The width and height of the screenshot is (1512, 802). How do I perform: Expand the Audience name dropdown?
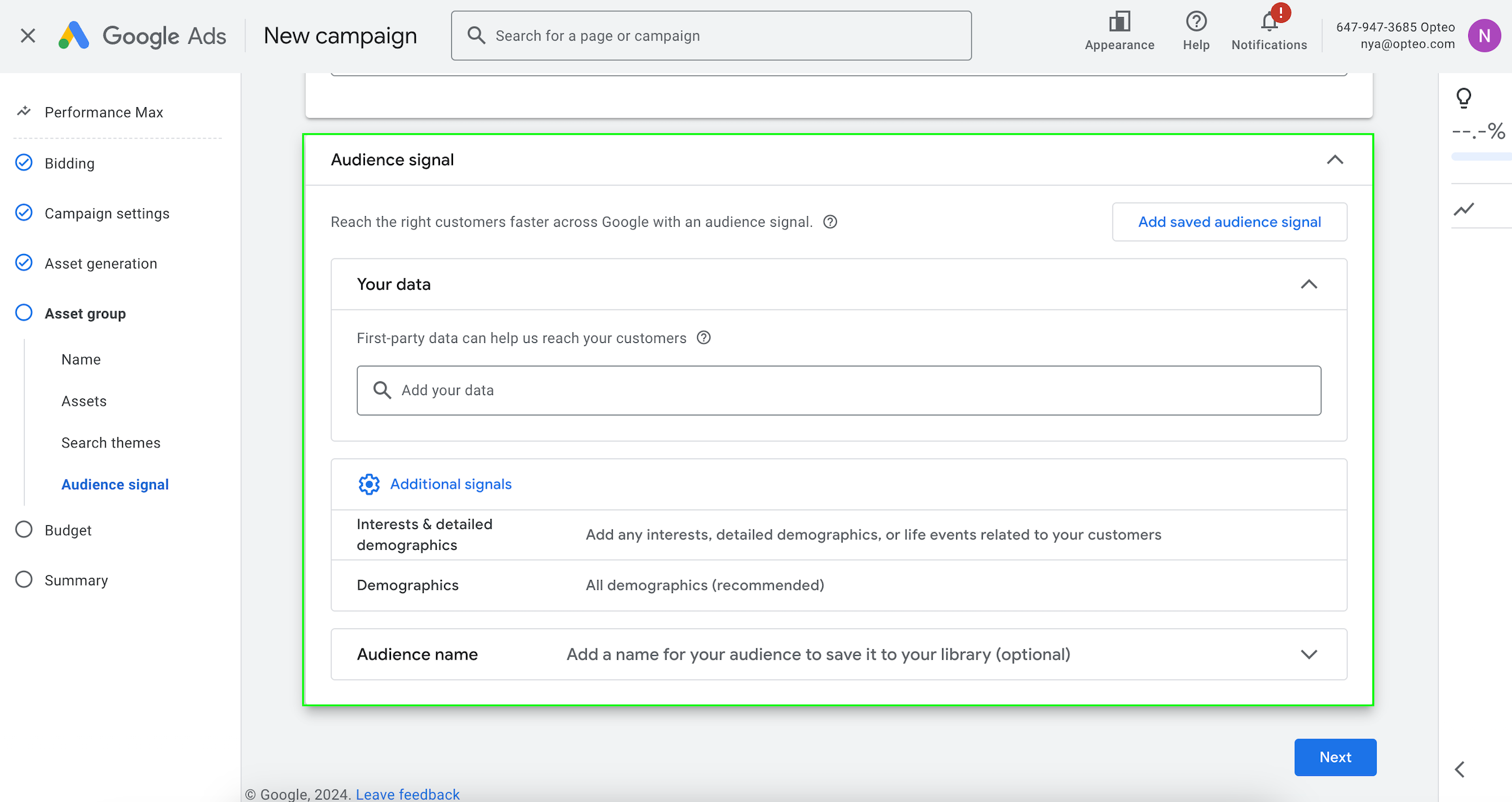pyautogui.click(x=1308, y=654)
